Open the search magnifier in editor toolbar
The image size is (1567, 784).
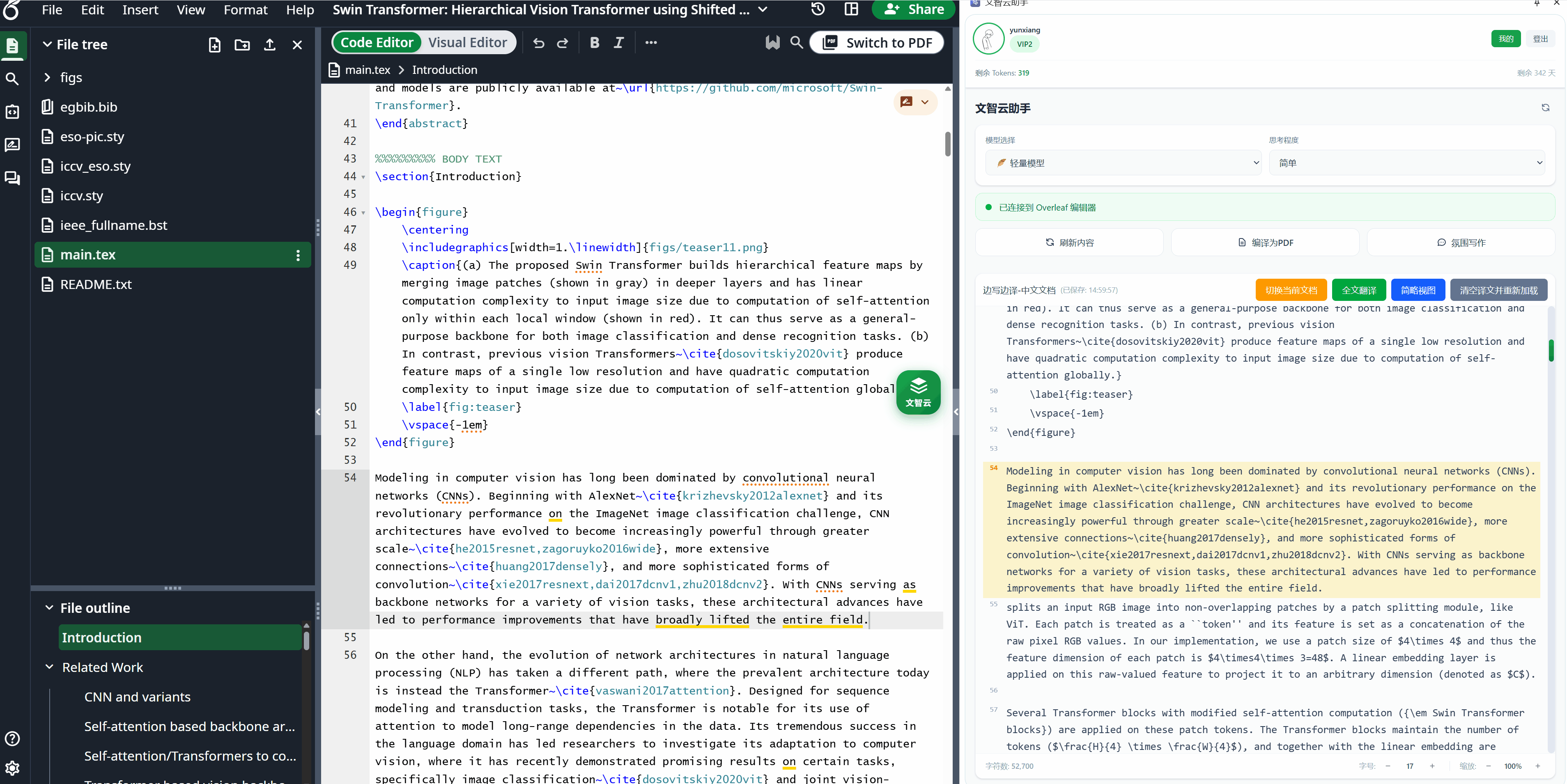coord(796,43)
